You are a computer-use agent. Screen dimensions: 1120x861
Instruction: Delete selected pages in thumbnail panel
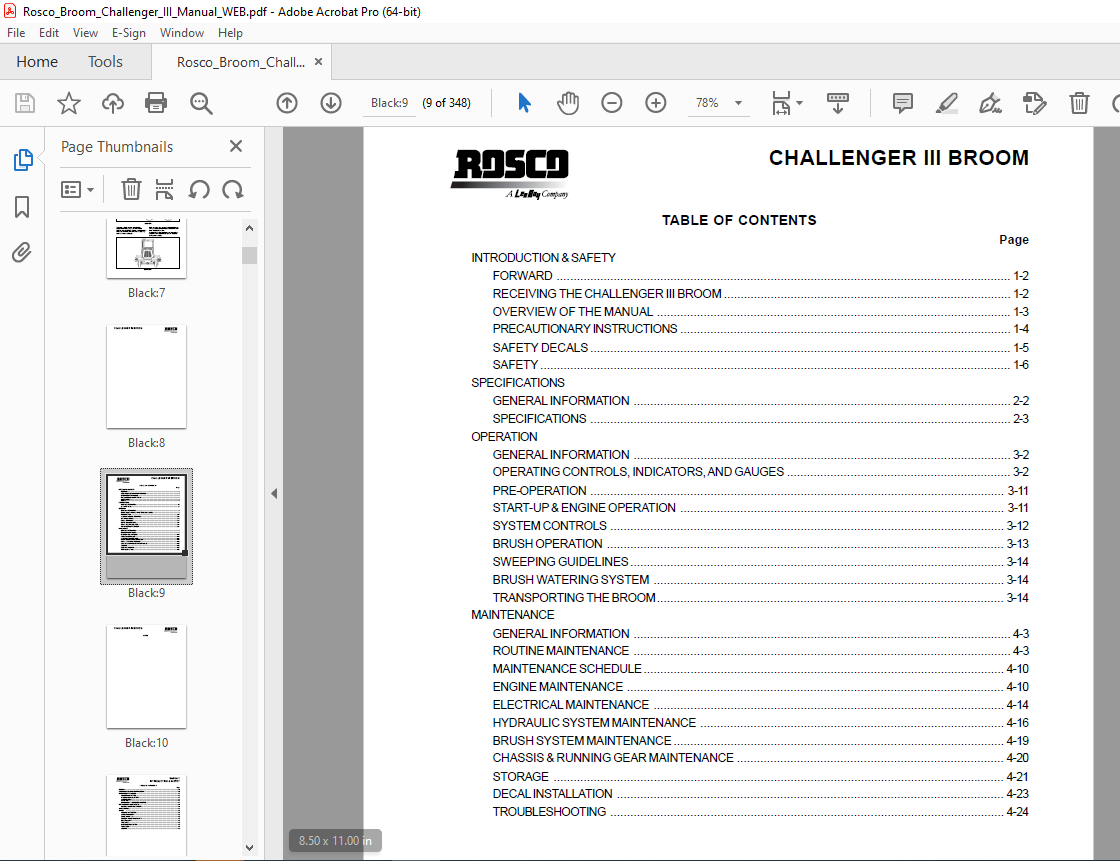click(131, 189)
